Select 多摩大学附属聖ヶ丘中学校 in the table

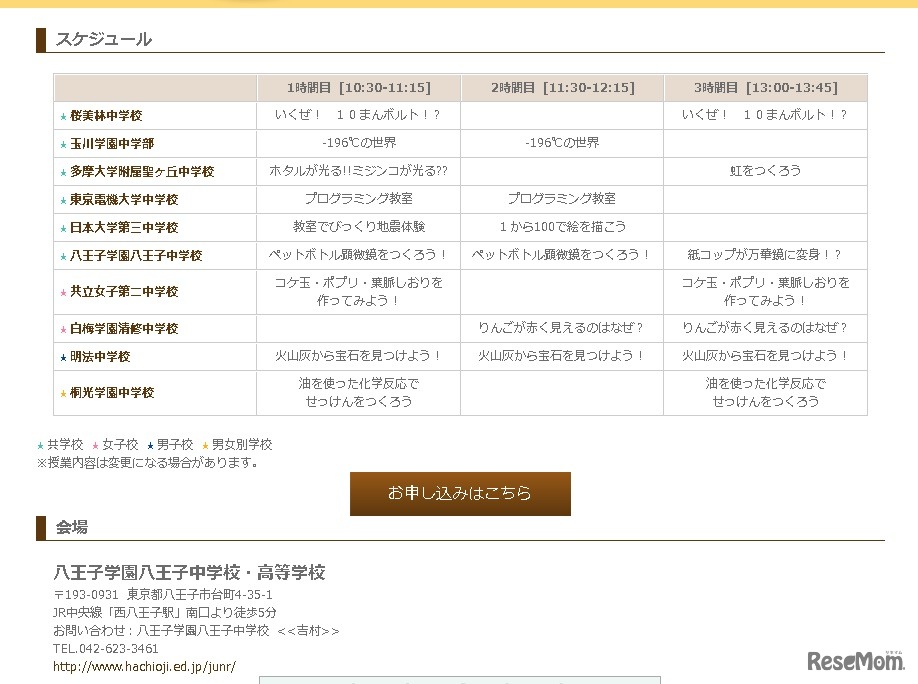pos(142,172)
